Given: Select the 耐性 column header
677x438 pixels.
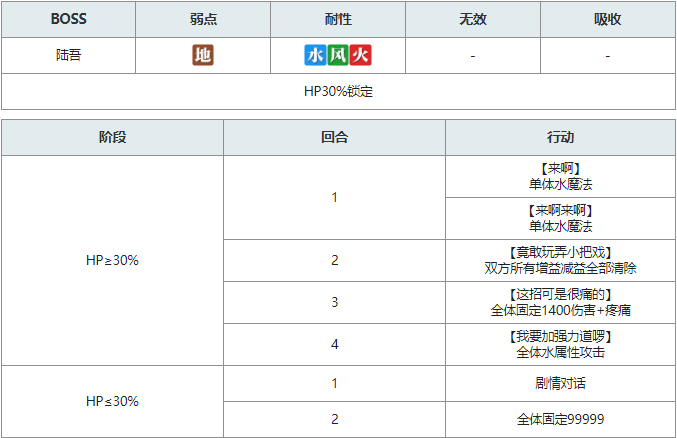Looking at the screenshot, I should point(338,19).
